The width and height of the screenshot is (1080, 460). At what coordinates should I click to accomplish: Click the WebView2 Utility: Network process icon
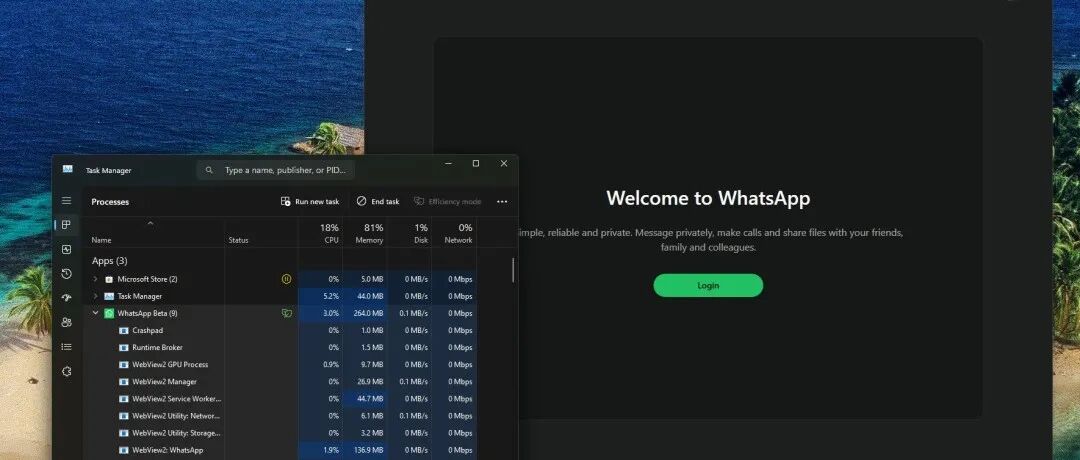124,416
